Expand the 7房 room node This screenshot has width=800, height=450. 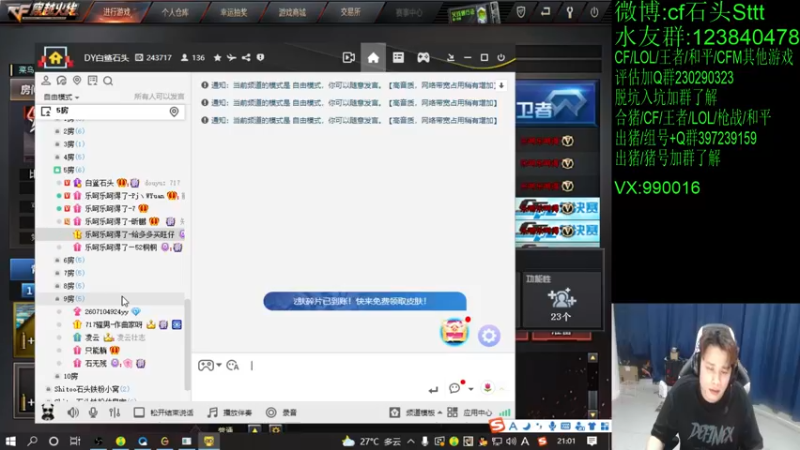point(58,273)
